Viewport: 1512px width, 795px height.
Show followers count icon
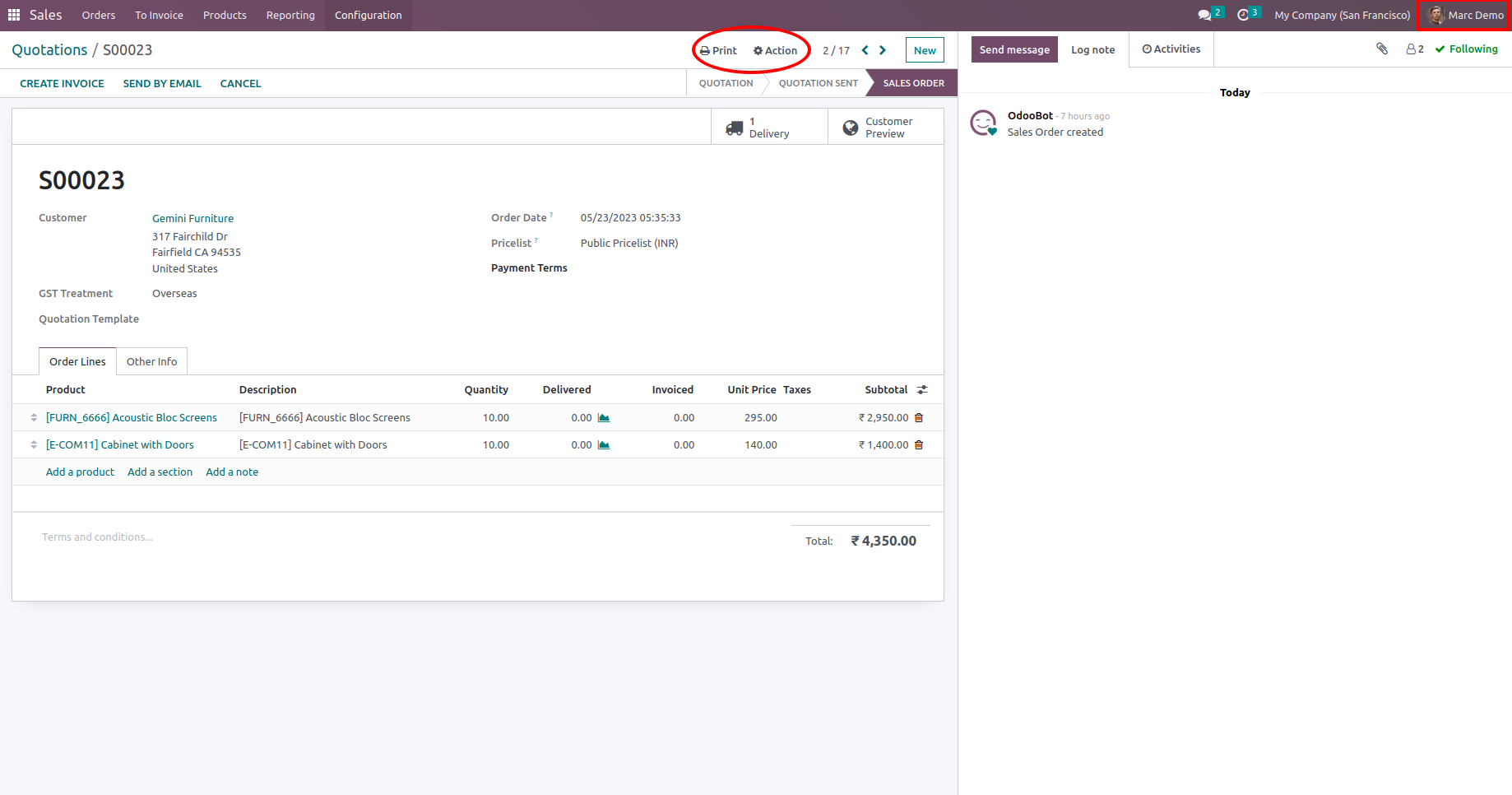1415,49
